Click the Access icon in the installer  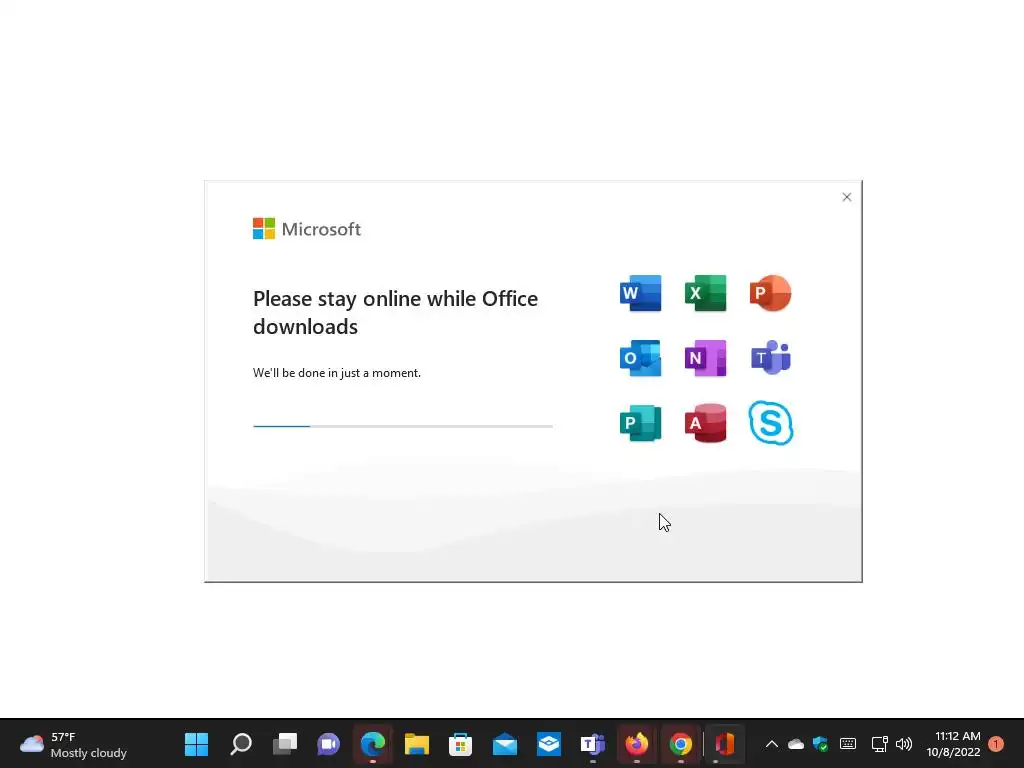coord(705,423)
